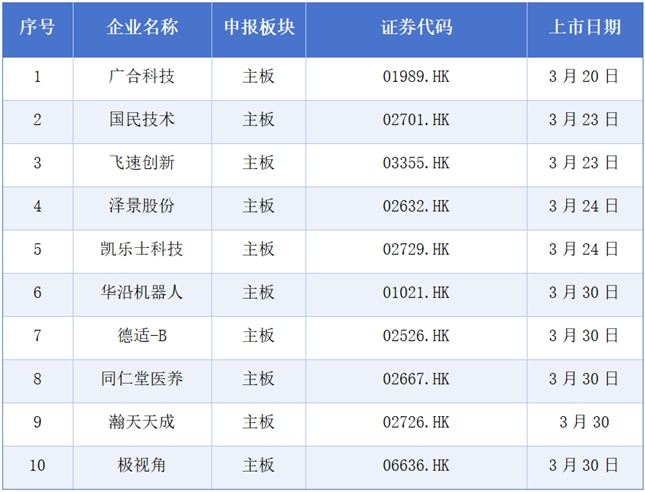Select the 瀚天天成 cell

tap(142, 422)
